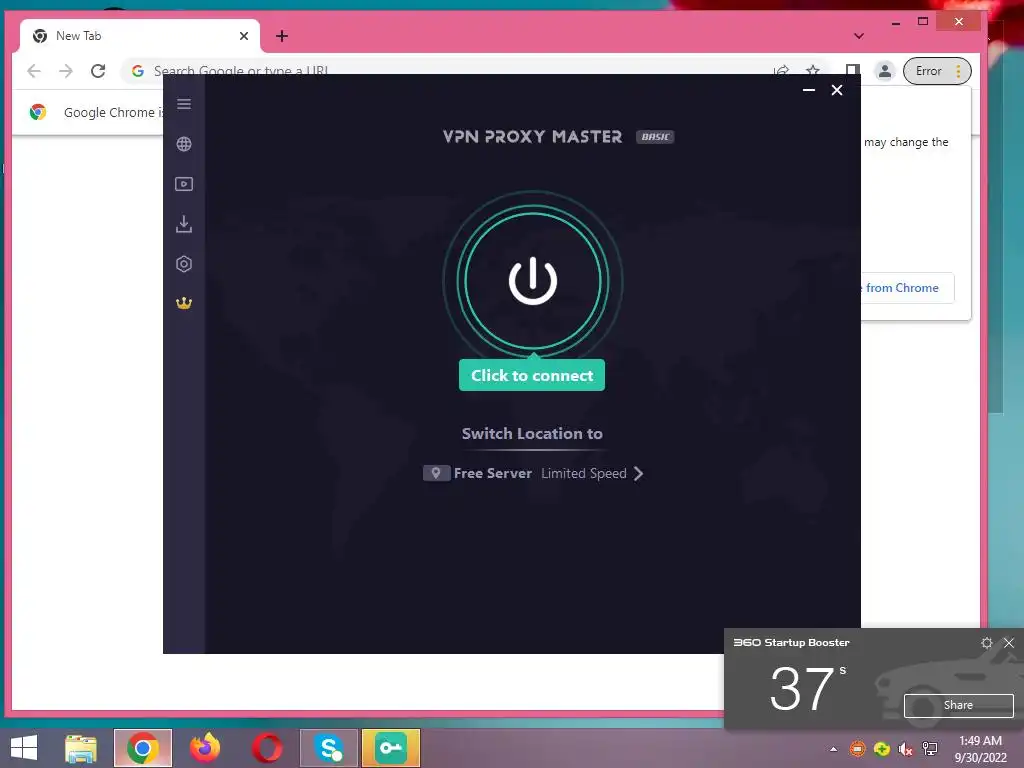Click the gold crown premium icon
The image size is (1024, 768).
(184, 303)
